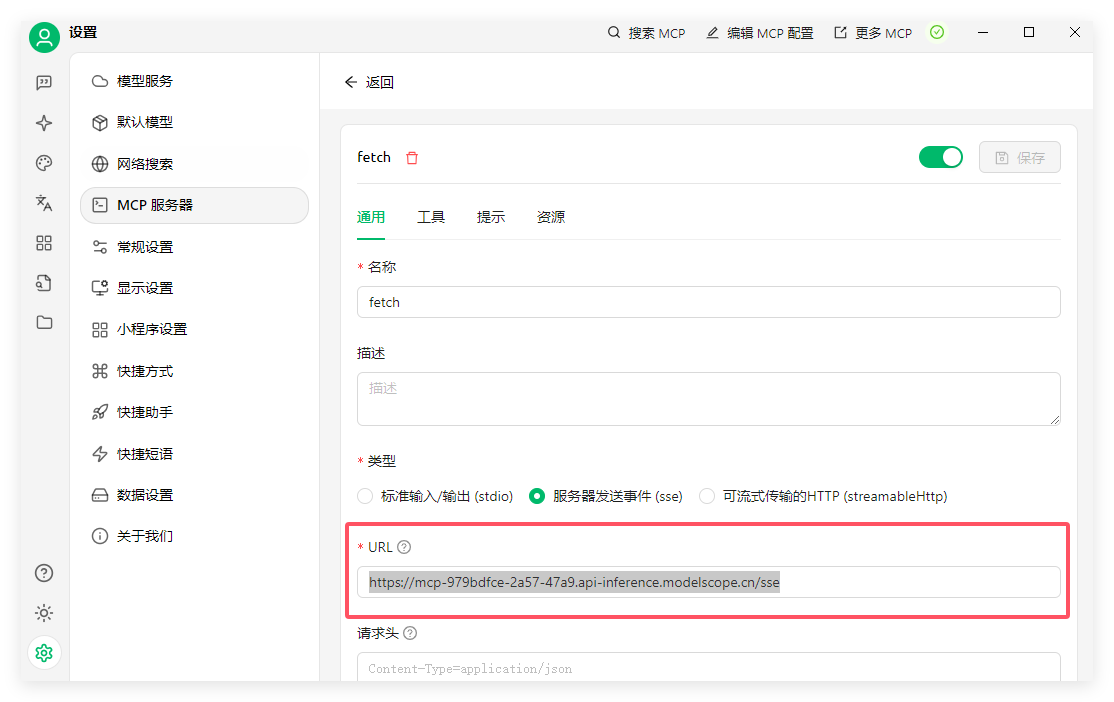The height and width of the screenshot is (702, 1114).
Task: Open the files folder icon in sidebar
Action: (44, 322)
